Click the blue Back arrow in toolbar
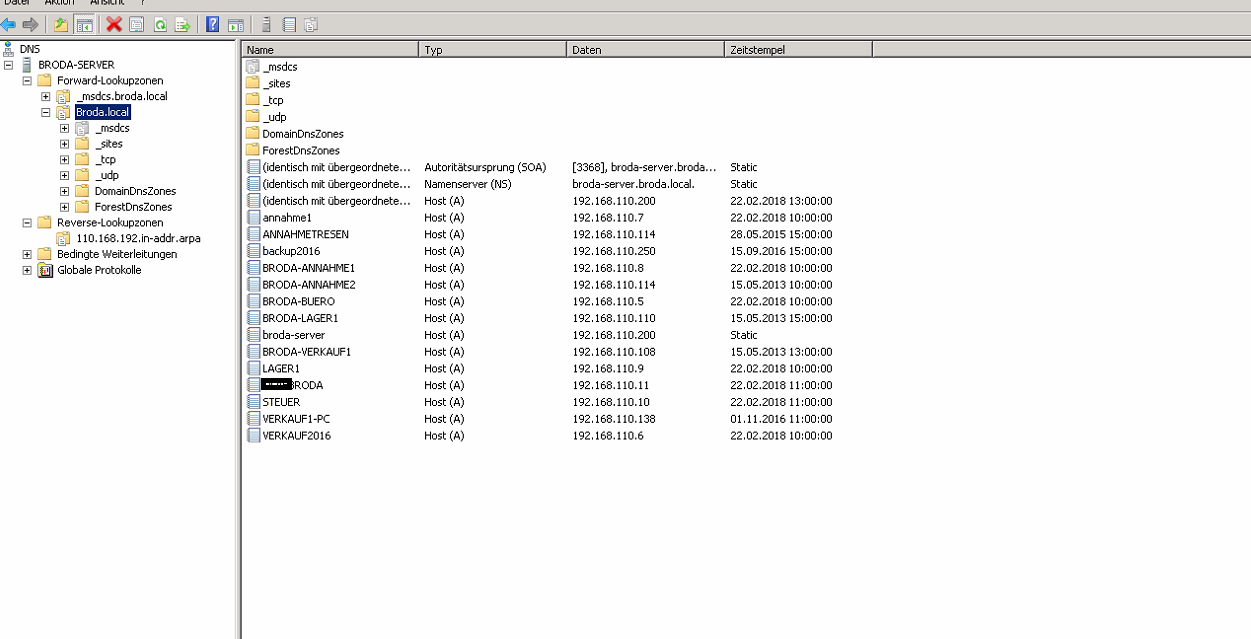The width and height of the screenshot is (1251, 639). click(x=9, y=24)
